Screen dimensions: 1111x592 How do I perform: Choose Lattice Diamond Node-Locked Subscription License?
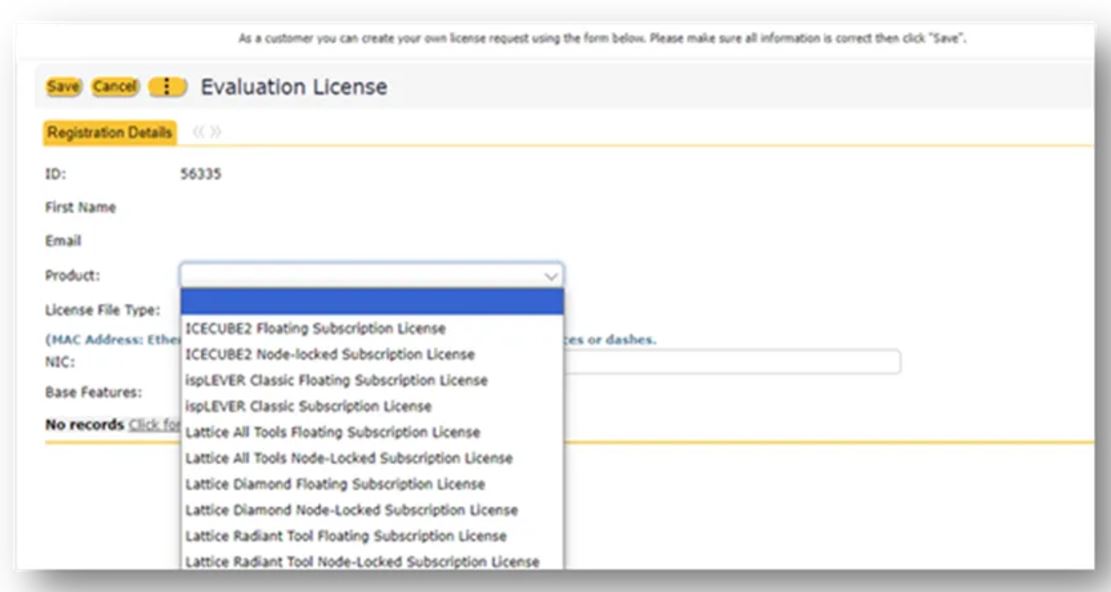[x=372, y=510]
